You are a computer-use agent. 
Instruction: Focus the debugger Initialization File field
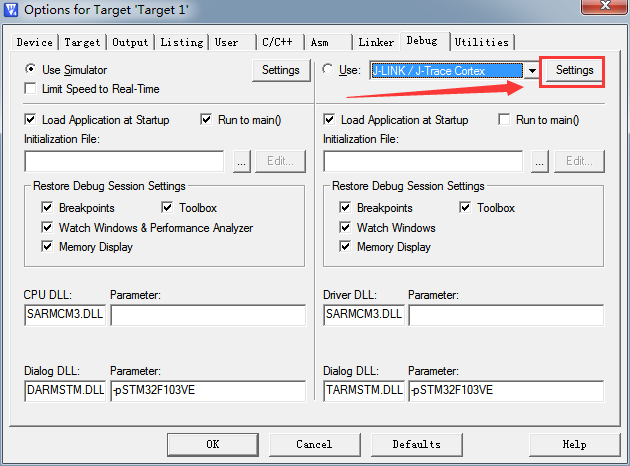point(423,161)
